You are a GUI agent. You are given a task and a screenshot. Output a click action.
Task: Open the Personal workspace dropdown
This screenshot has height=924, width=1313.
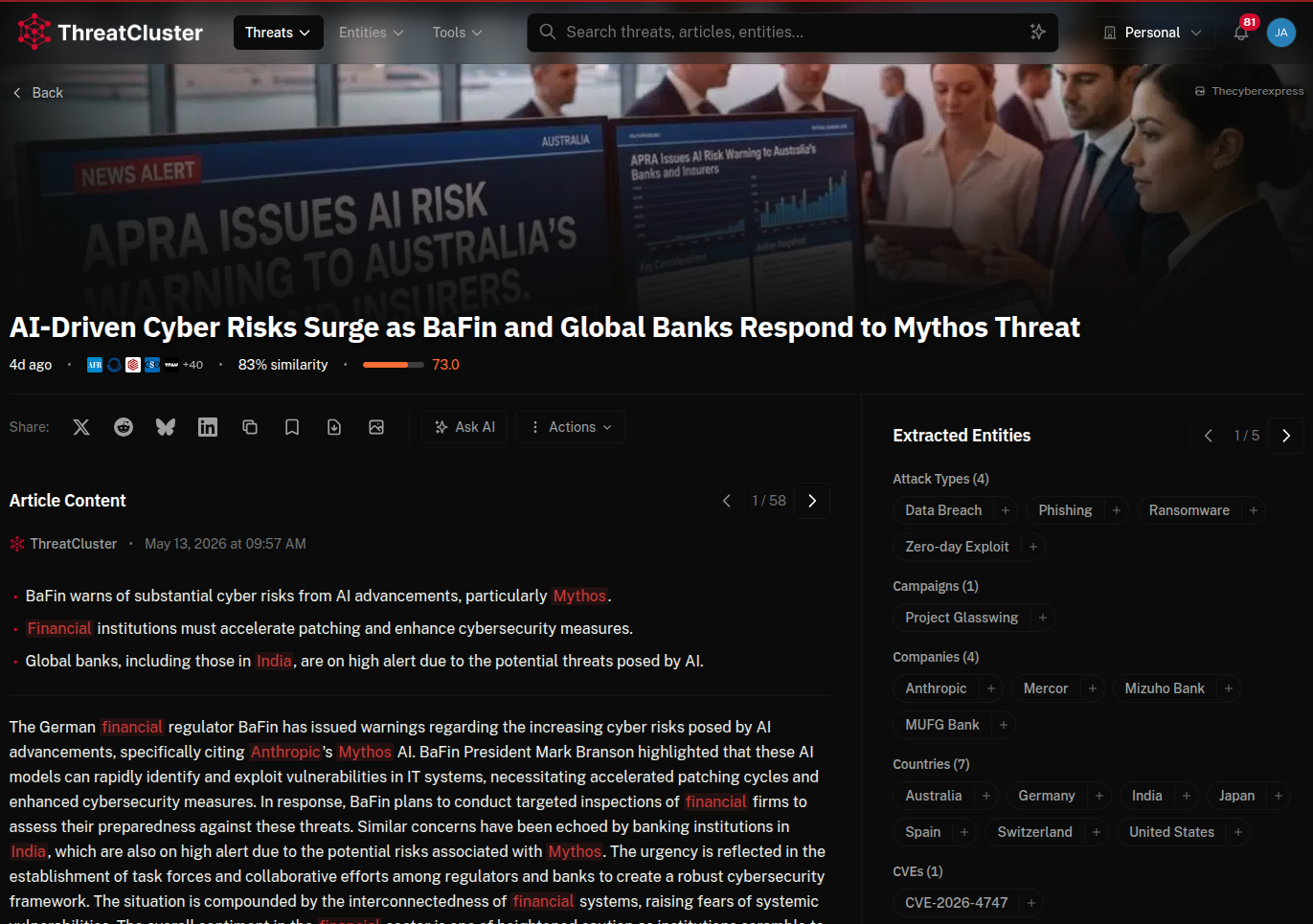click(x=1153, y=33)
